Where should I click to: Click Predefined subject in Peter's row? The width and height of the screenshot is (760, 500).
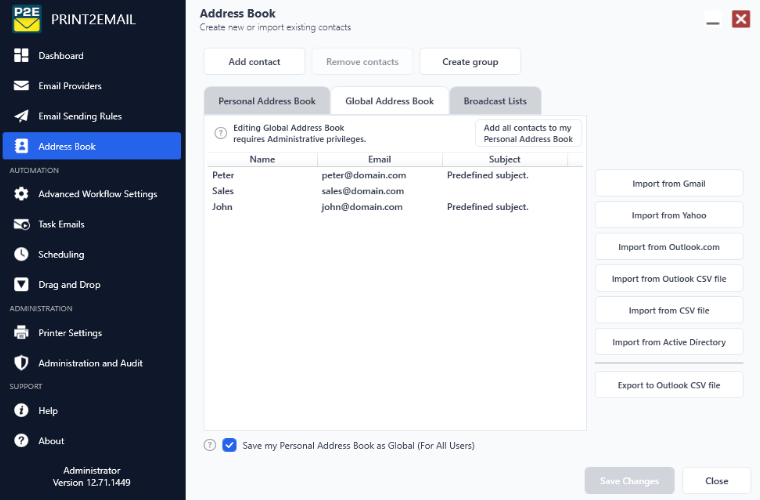[x=488, y=175]
